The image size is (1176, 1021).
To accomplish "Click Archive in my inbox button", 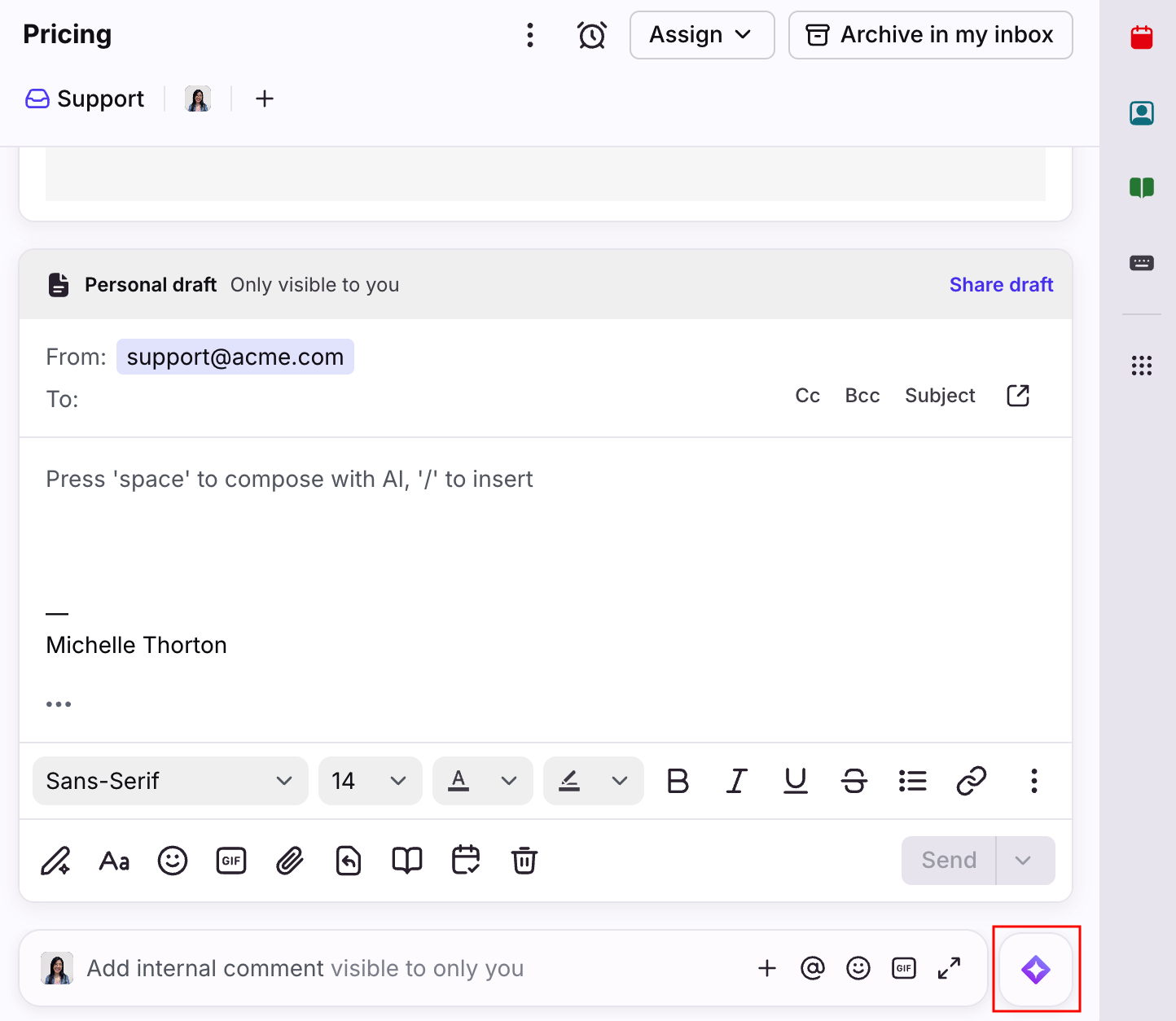I will pyautogui.click(x=930, y=35).
